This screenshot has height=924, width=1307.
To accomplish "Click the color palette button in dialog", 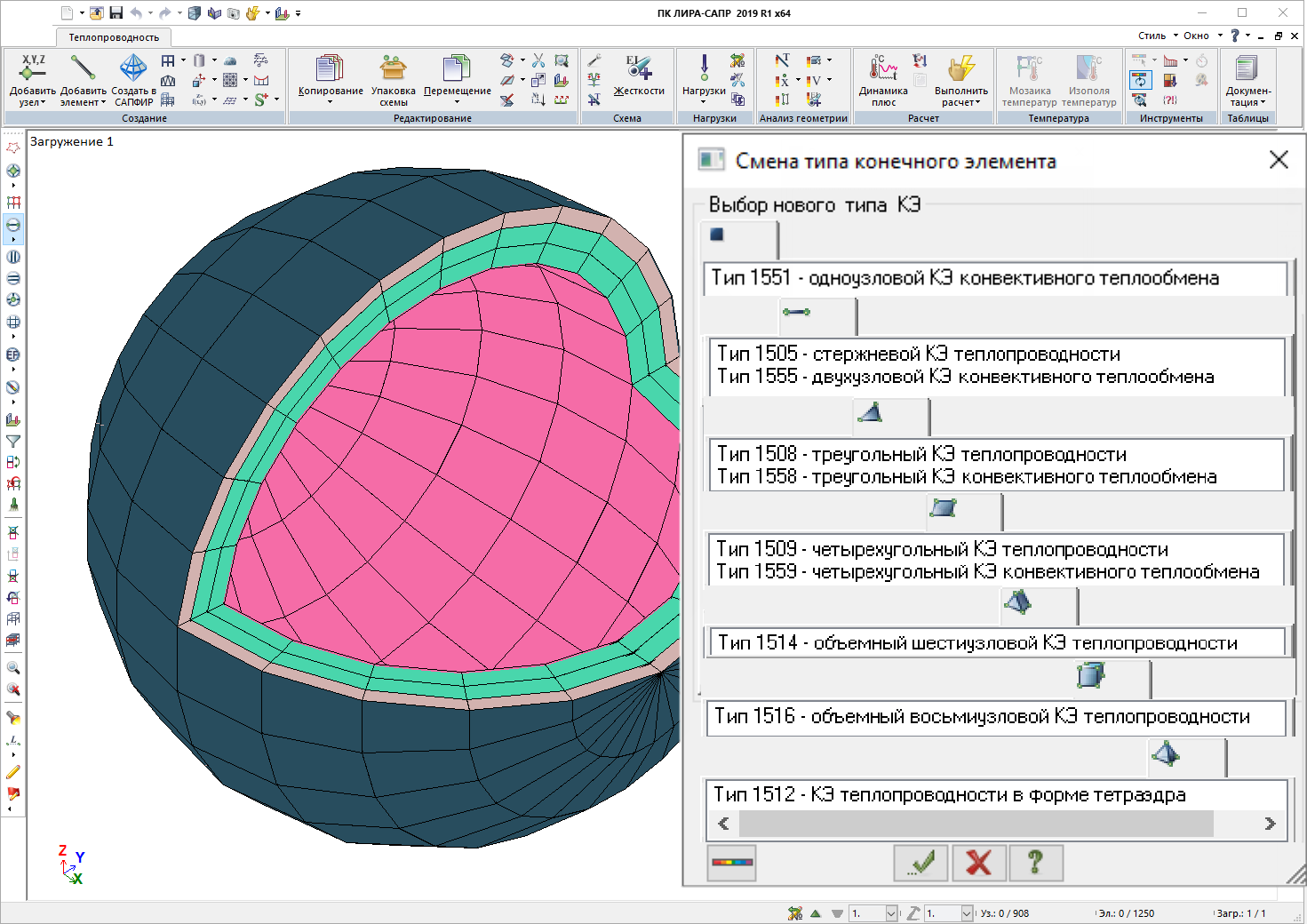I will [731, 863].
